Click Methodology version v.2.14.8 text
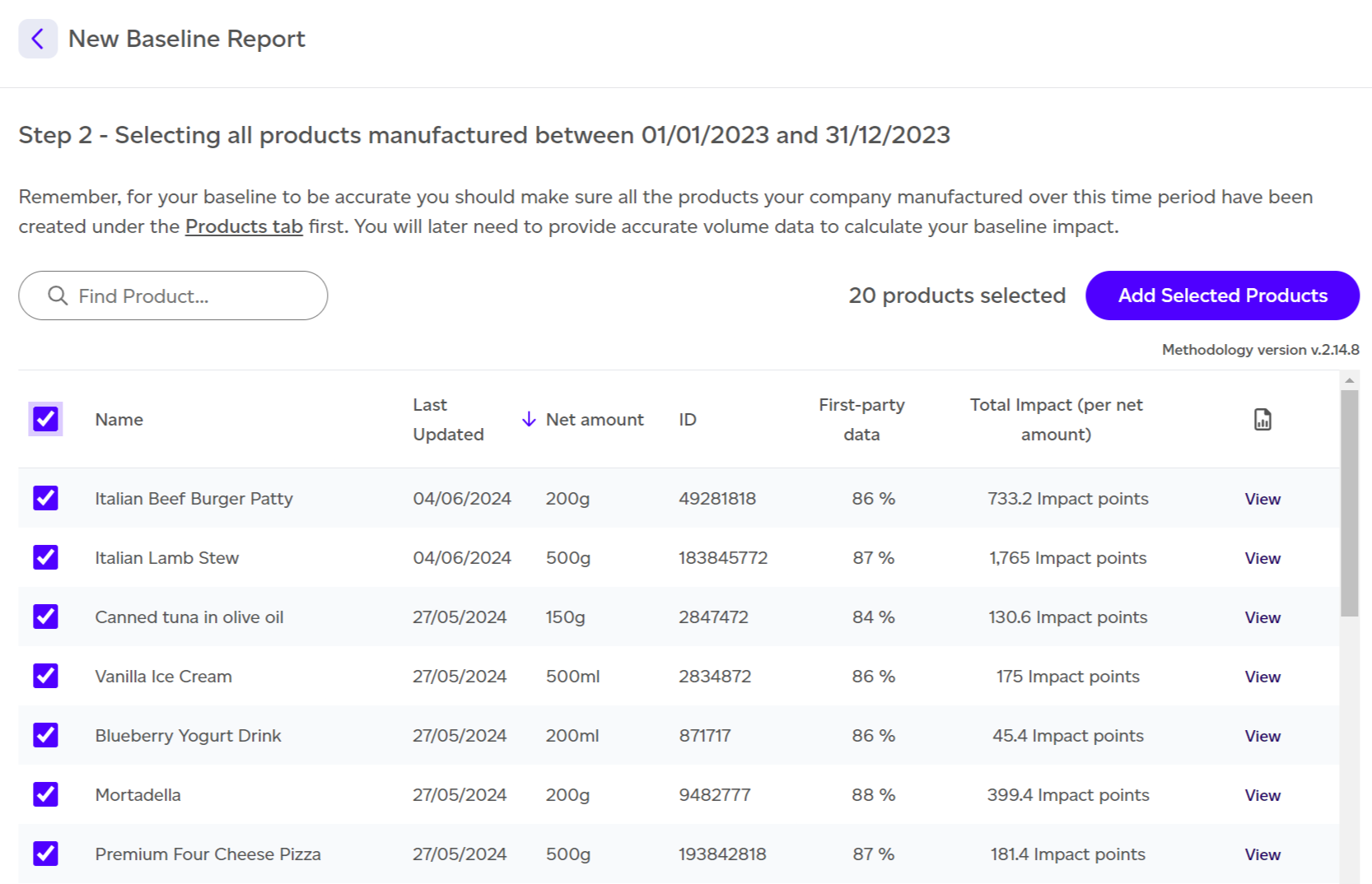Screen dimensions: 1372x884 [1260, 350]
